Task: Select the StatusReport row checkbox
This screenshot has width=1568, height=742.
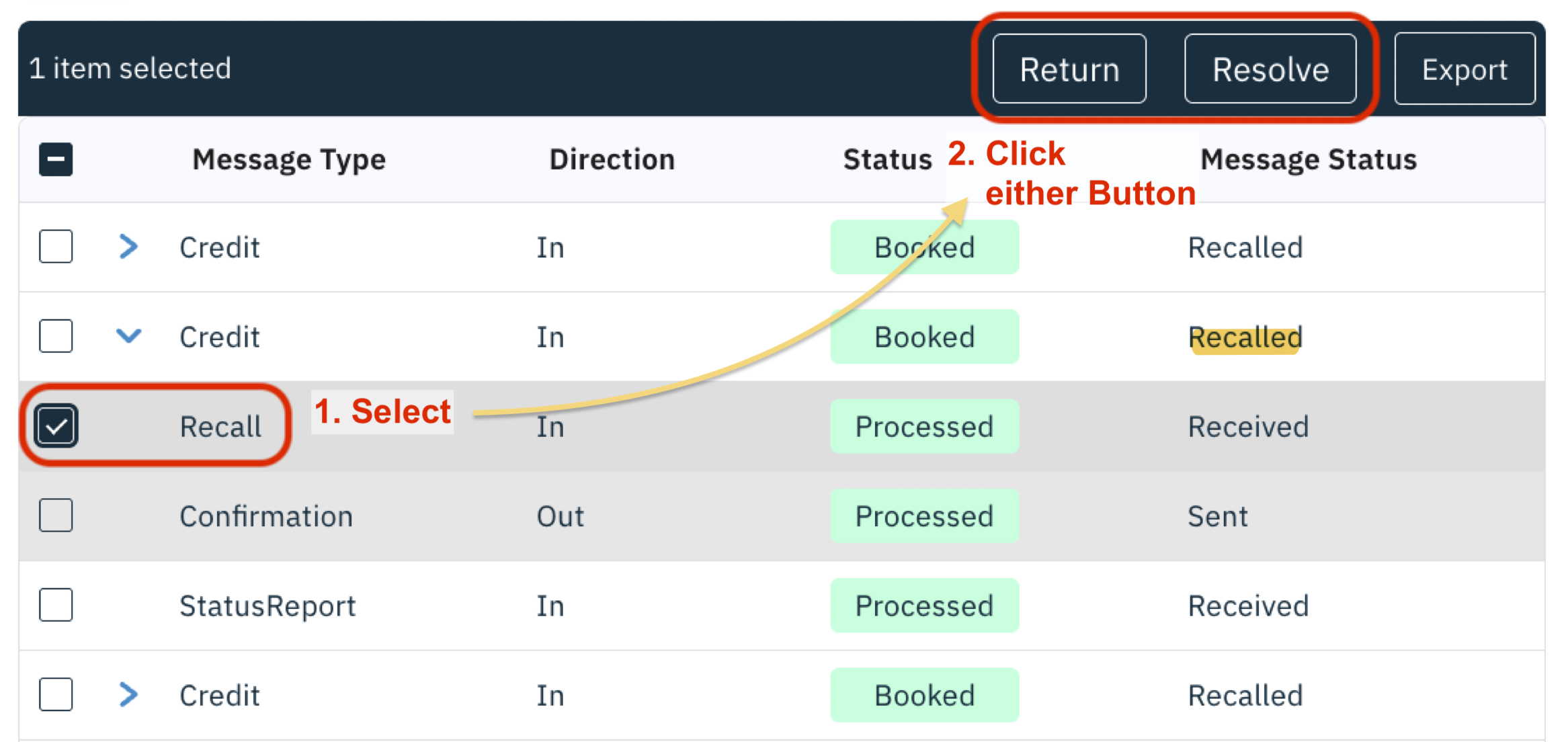Action: point(56,605)
